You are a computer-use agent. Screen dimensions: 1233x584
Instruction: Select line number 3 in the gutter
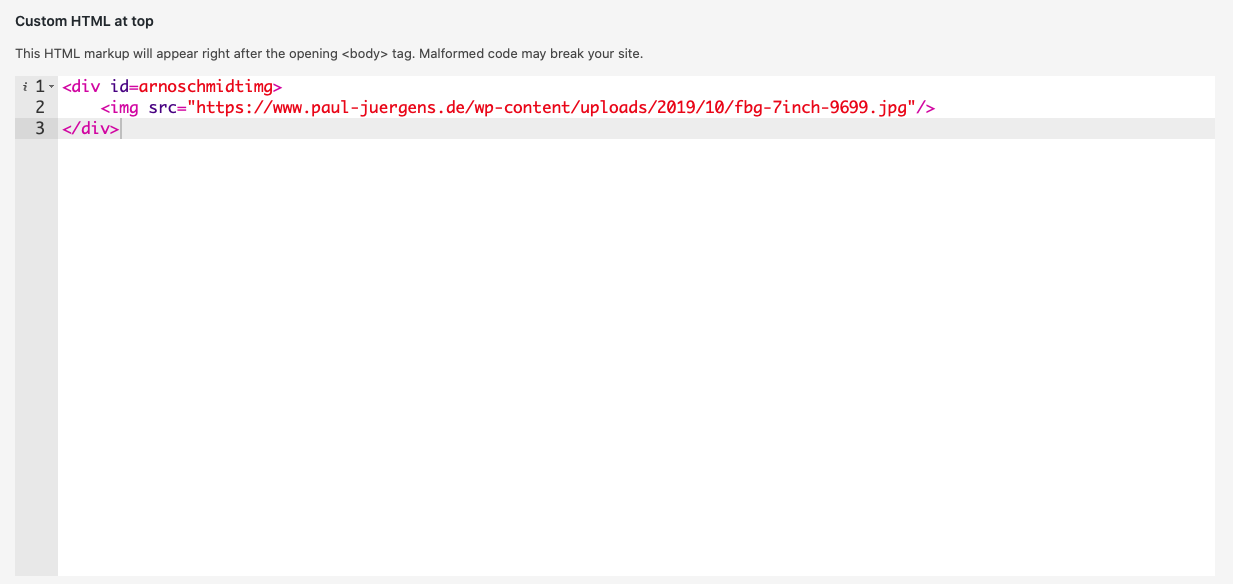click(40, 128)
